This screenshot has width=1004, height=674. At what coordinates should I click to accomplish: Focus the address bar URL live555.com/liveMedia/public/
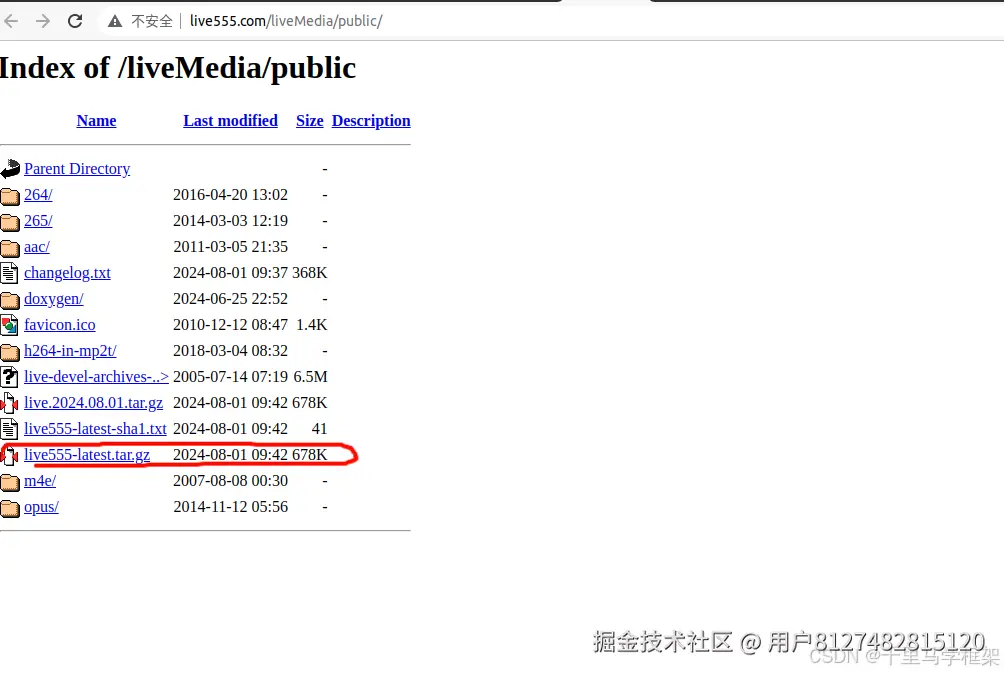[x=286, y=21]
